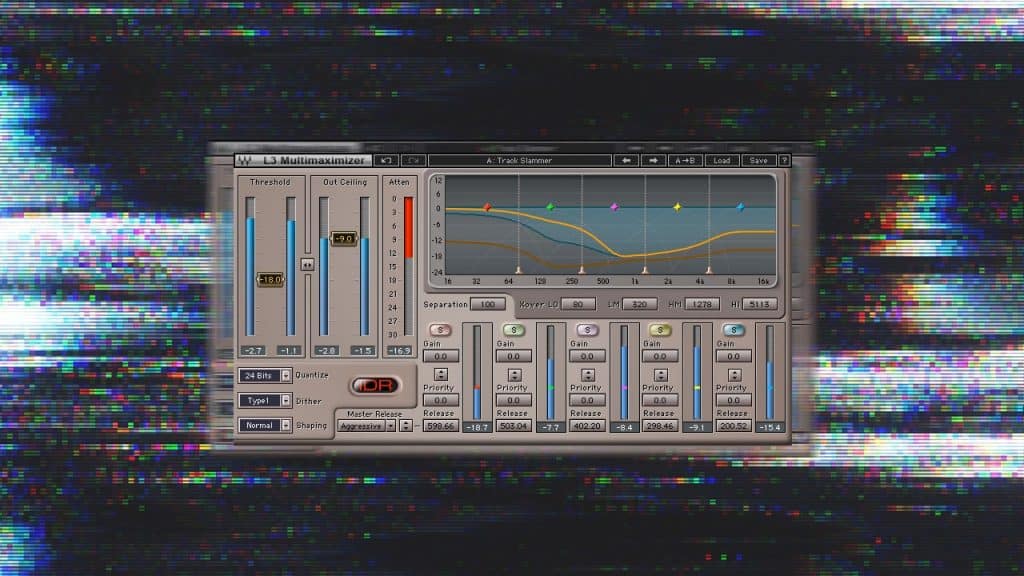Click the threshold peak readout -2.7

[253, 351]
